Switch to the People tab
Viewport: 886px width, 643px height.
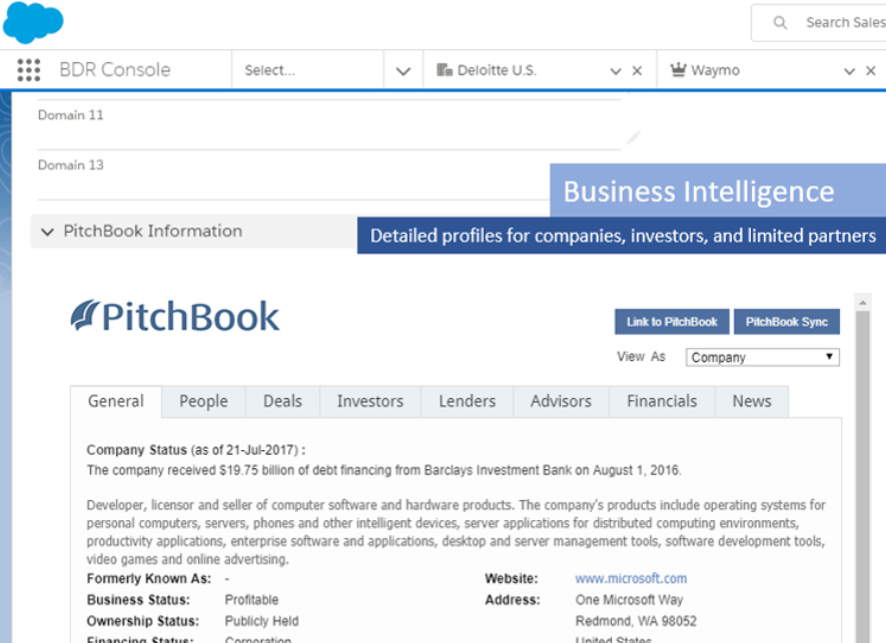[x=203, y=401]
